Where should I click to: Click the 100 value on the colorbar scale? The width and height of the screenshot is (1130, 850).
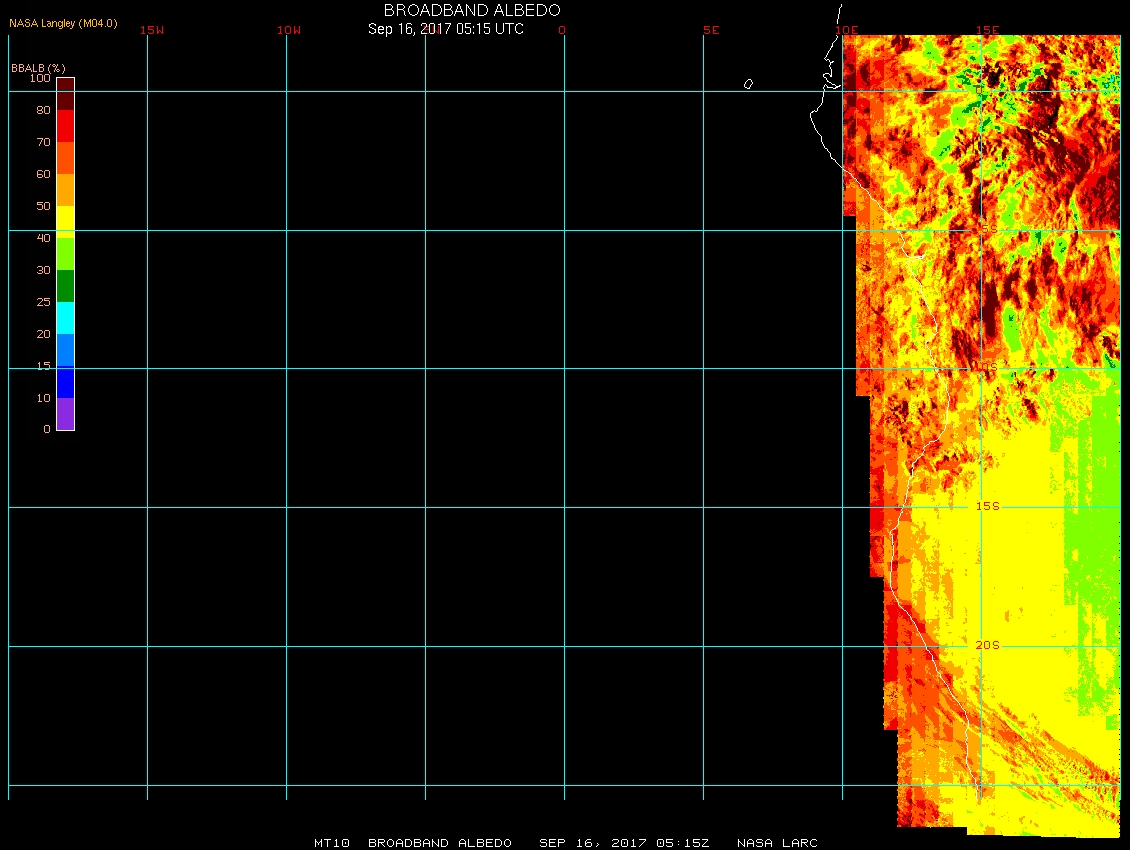(40, 78)
